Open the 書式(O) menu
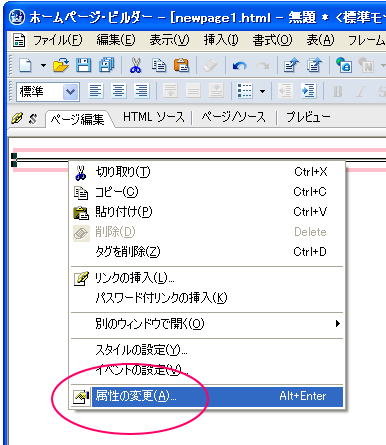Screen dimensions: 386x445 click(x=272, y=40)
